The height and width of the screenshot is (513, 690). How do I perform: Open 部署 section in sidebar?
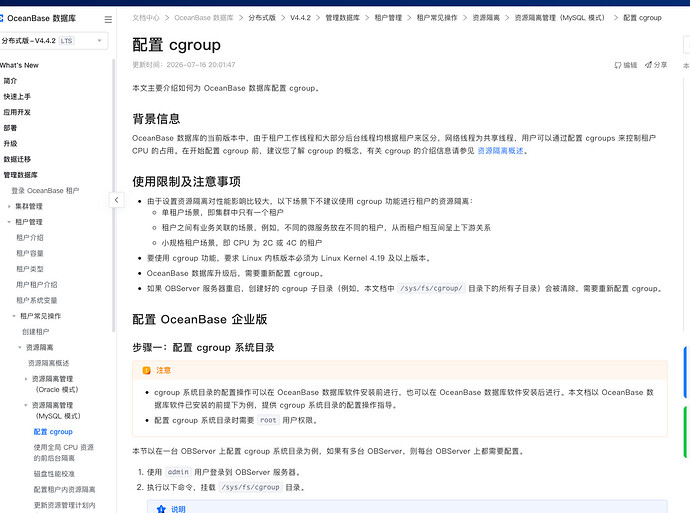tap(10, 128)
